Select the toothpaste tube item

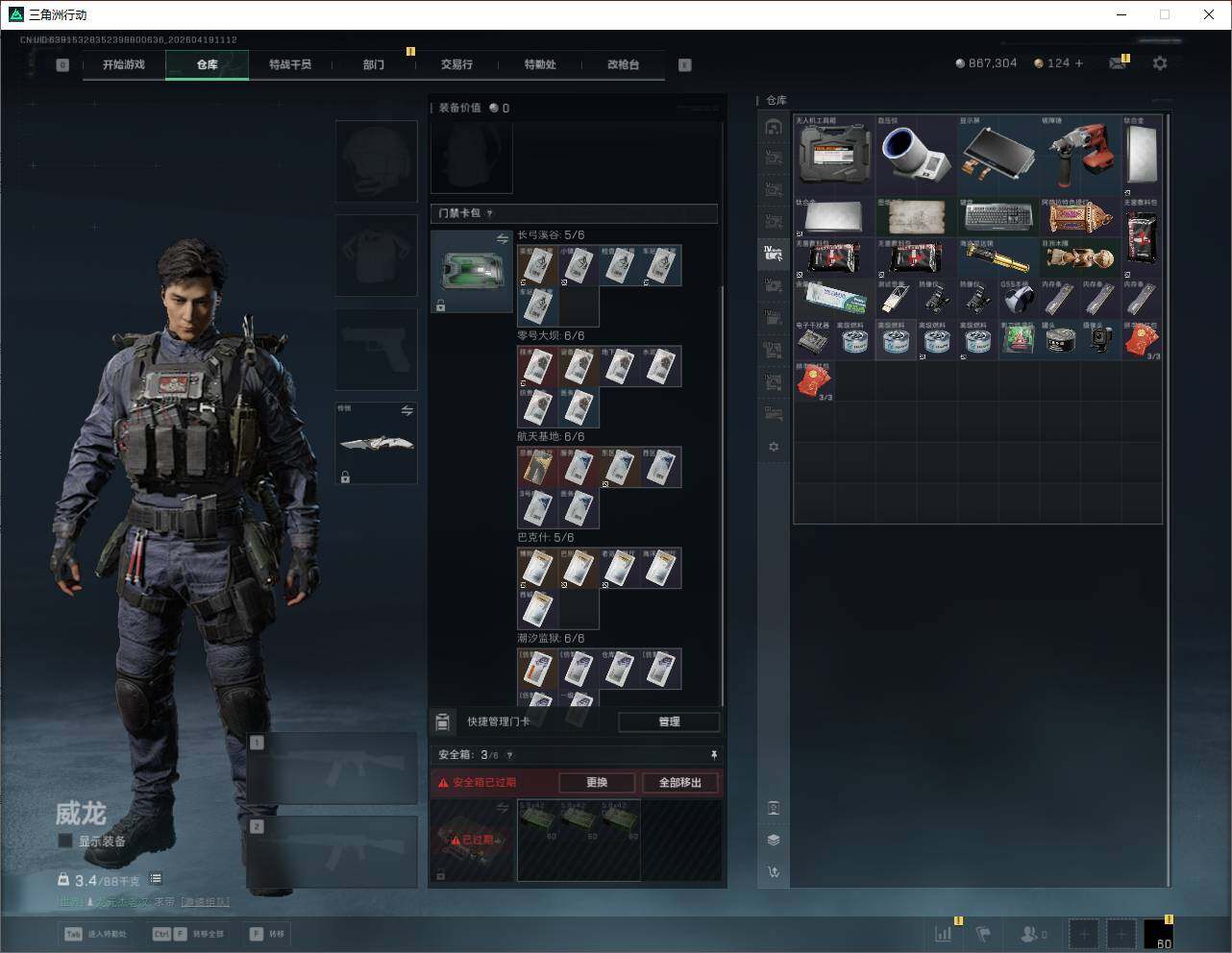tap(834, 299)
